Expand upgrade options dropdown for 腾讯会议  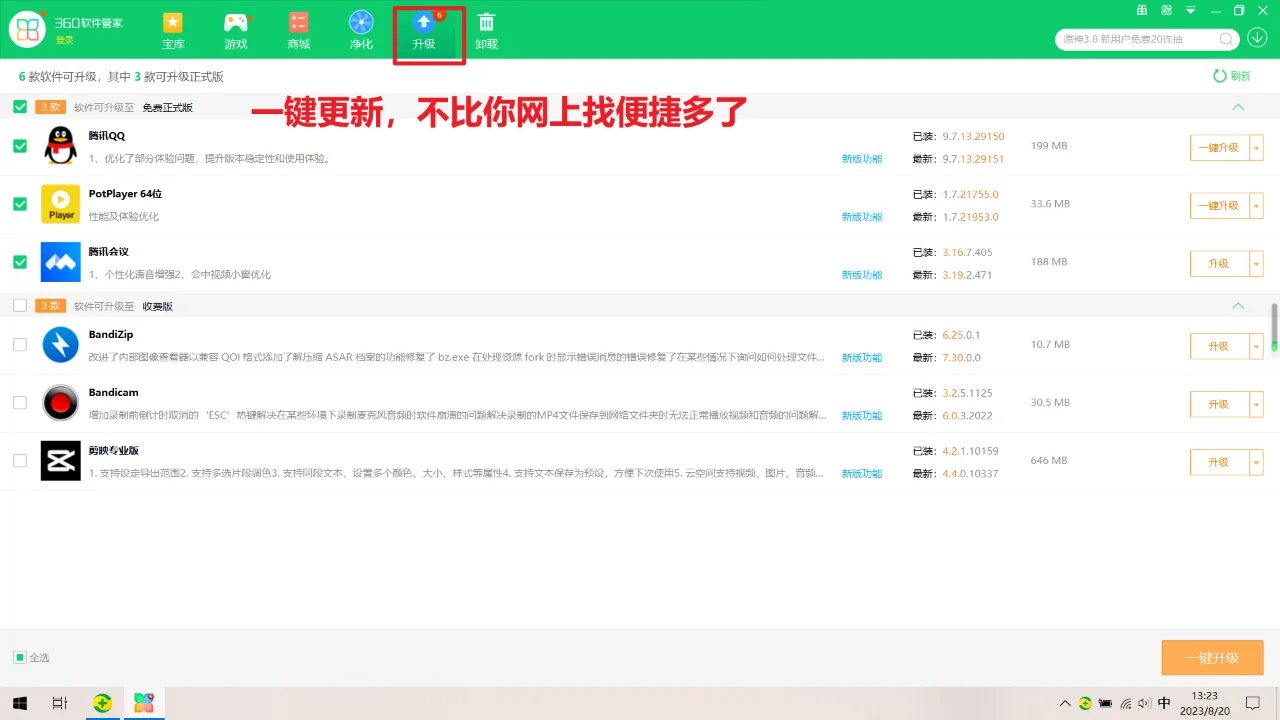tap(1257, 264)
